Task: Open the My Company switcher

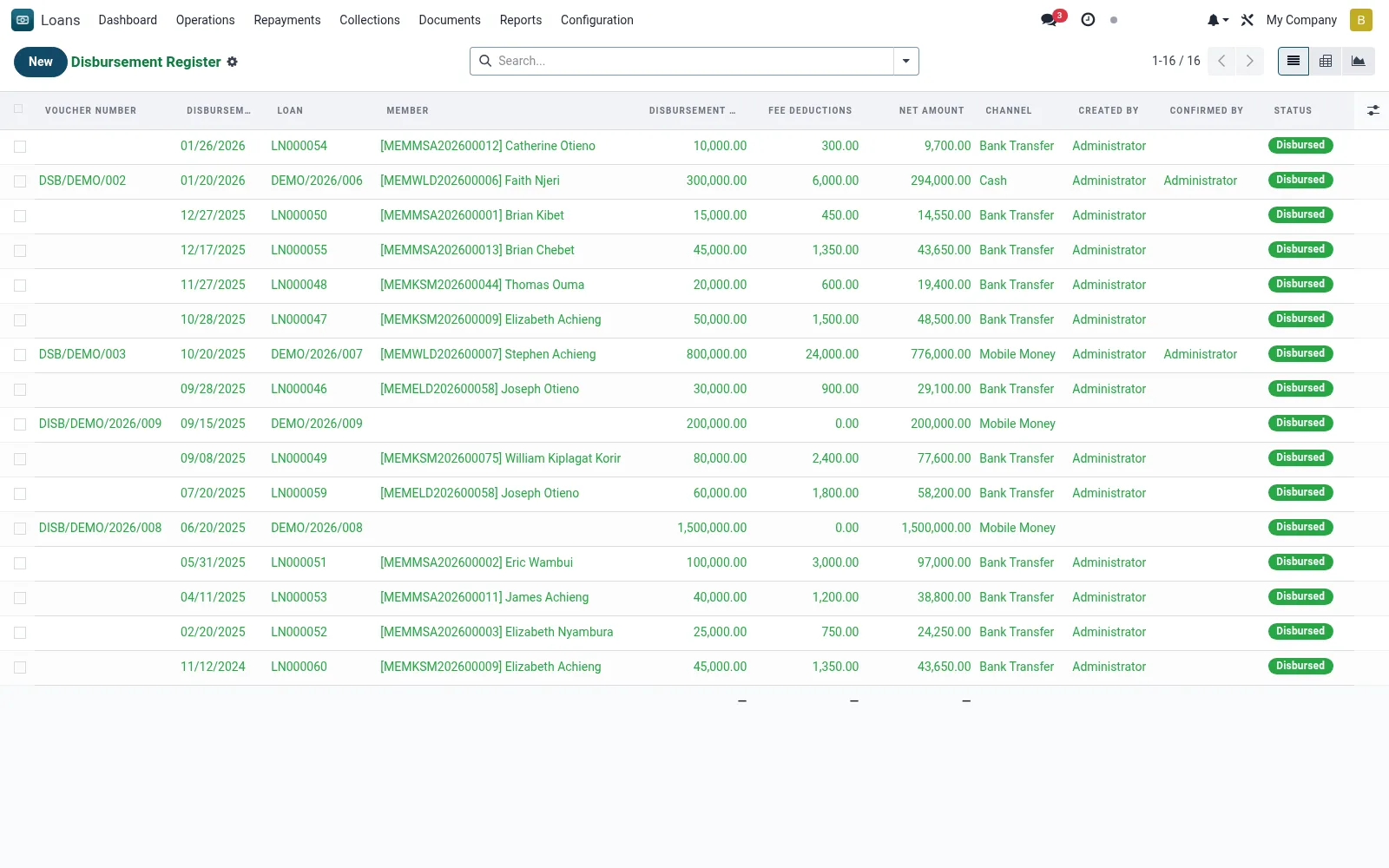Action: [x=1301, y=20]
